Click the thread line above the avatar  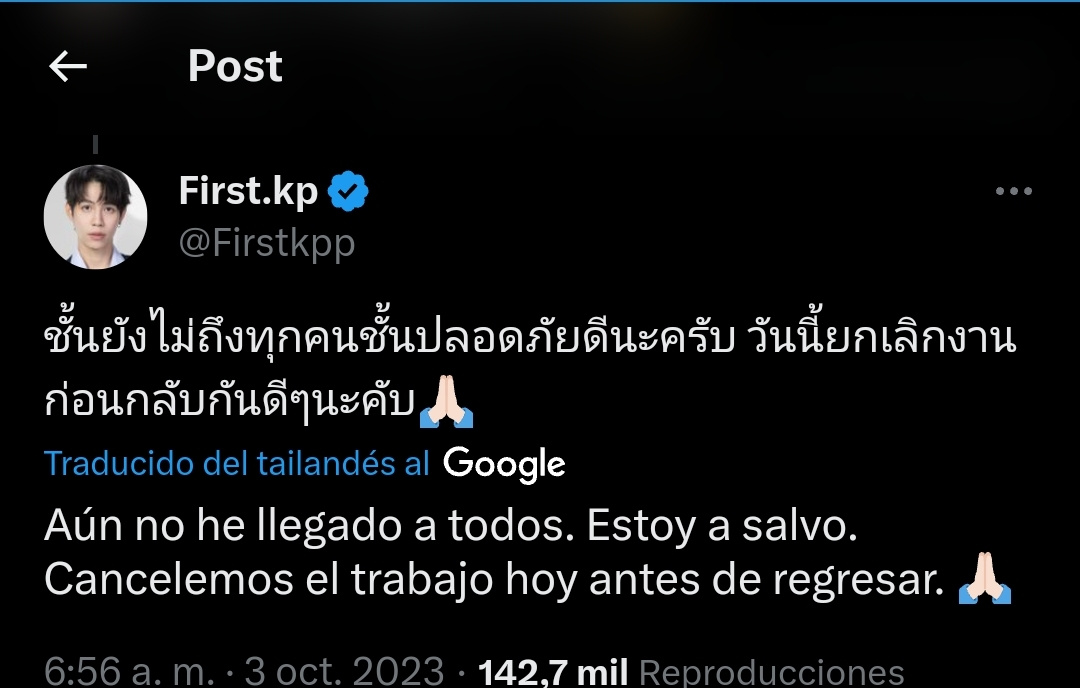(96, 145)
